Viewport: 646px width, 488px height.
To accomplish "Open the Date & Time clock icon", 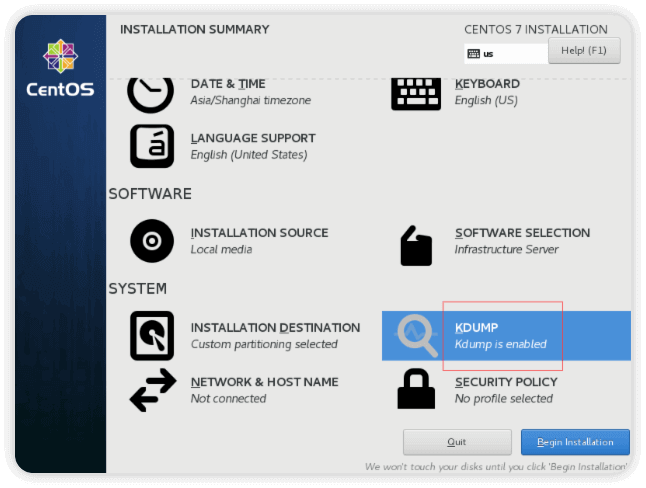I will [150, 95].
